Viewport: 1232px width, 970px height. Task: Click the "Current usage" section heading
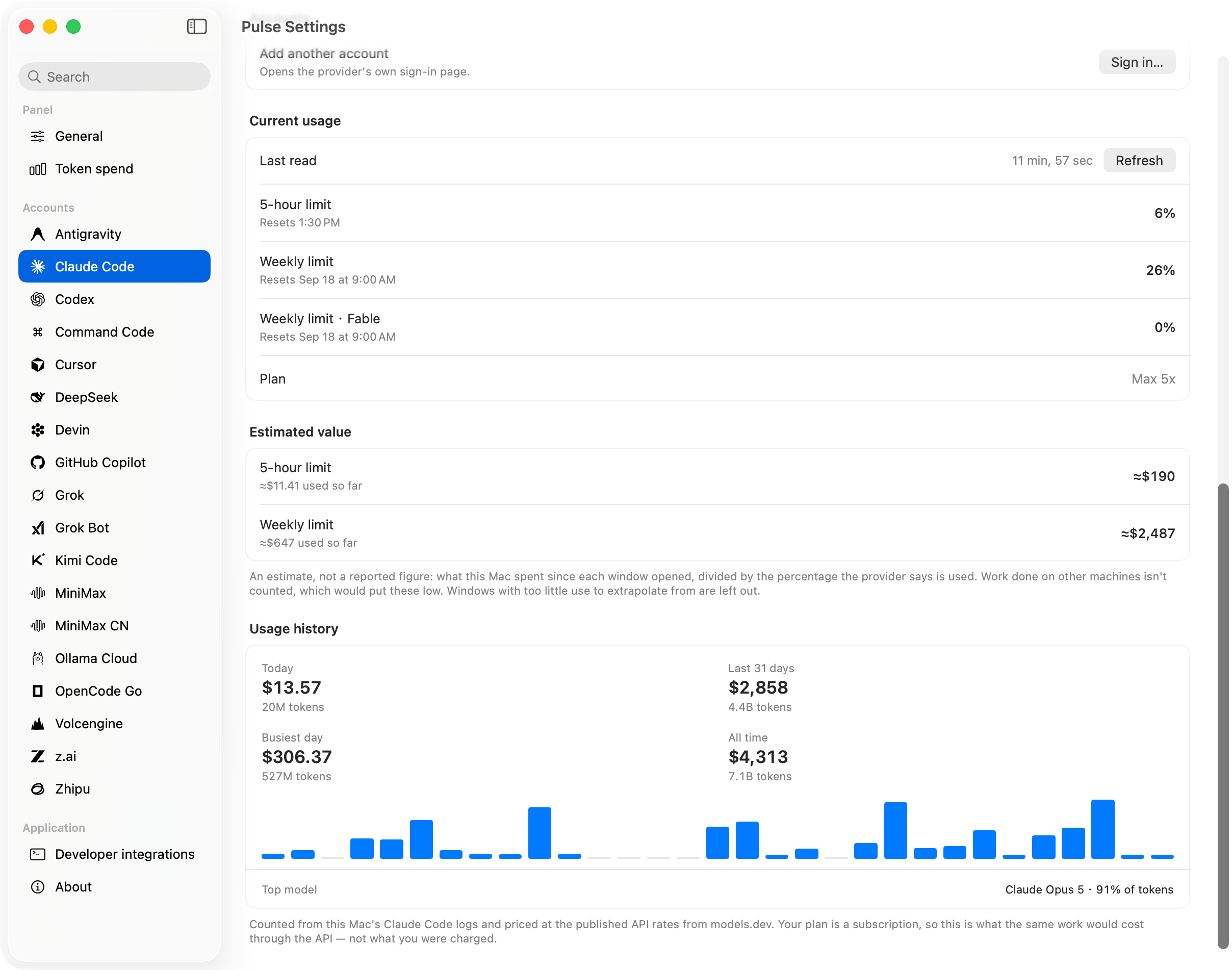tap(295, 121)
